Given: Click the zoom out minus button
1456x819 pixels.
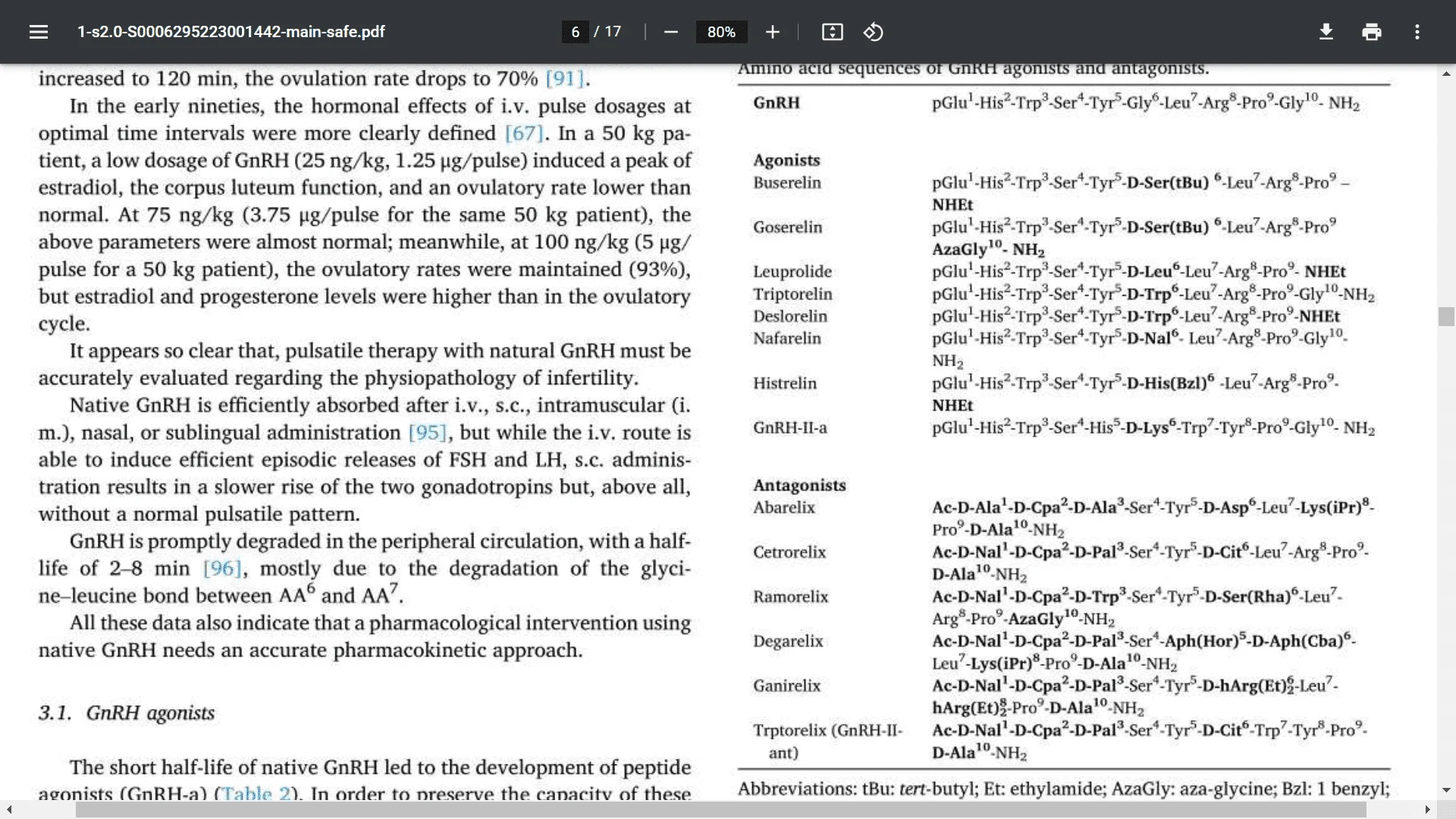Looking at the screenshot, I should (670, 32).
